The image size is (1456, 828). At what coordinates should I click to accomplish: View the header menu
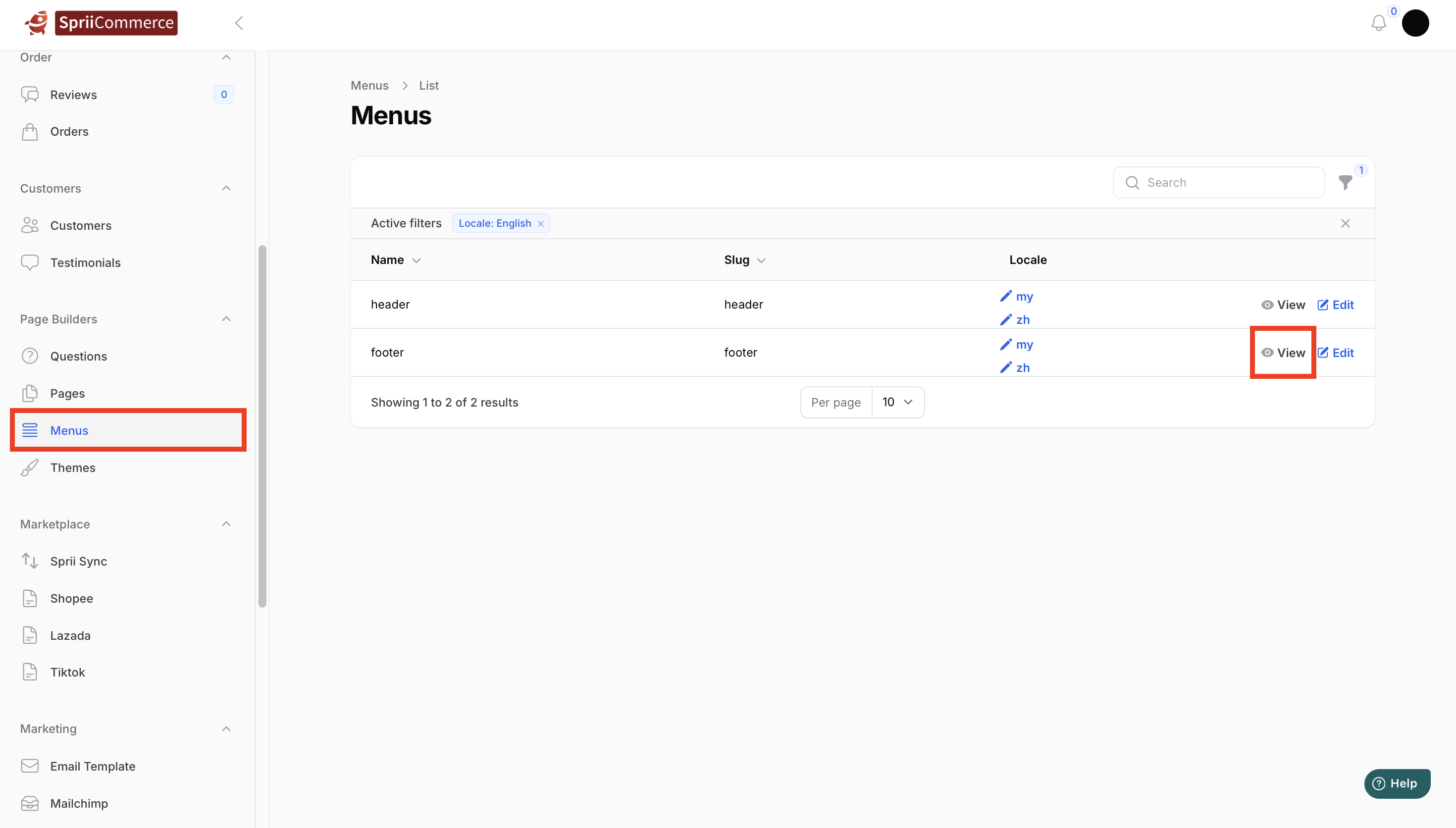tap(1283, 305)
